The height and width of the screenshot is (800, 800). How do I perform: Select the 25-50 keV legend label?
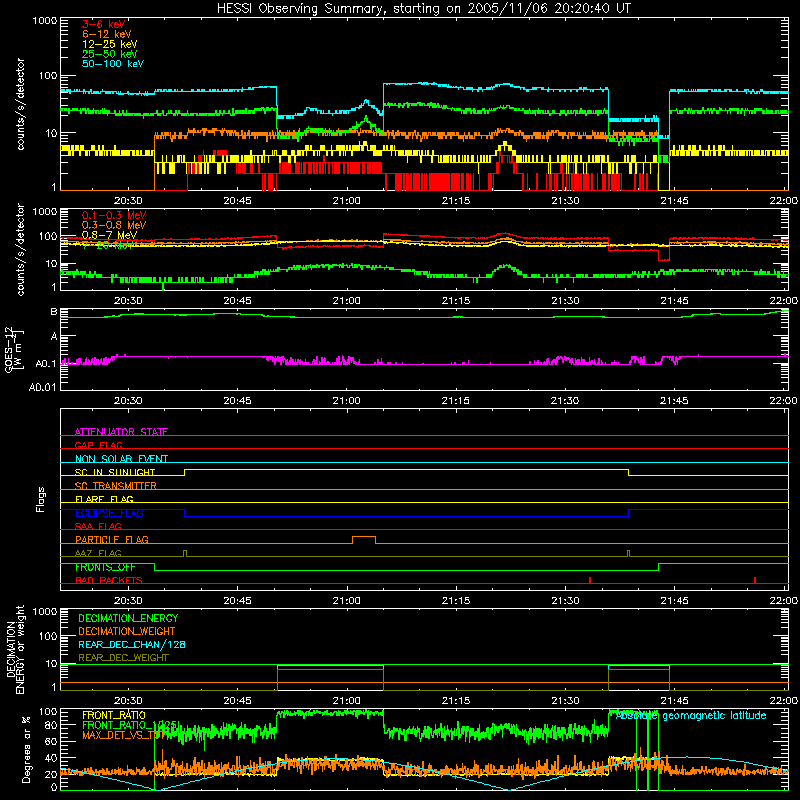point(110,54)
